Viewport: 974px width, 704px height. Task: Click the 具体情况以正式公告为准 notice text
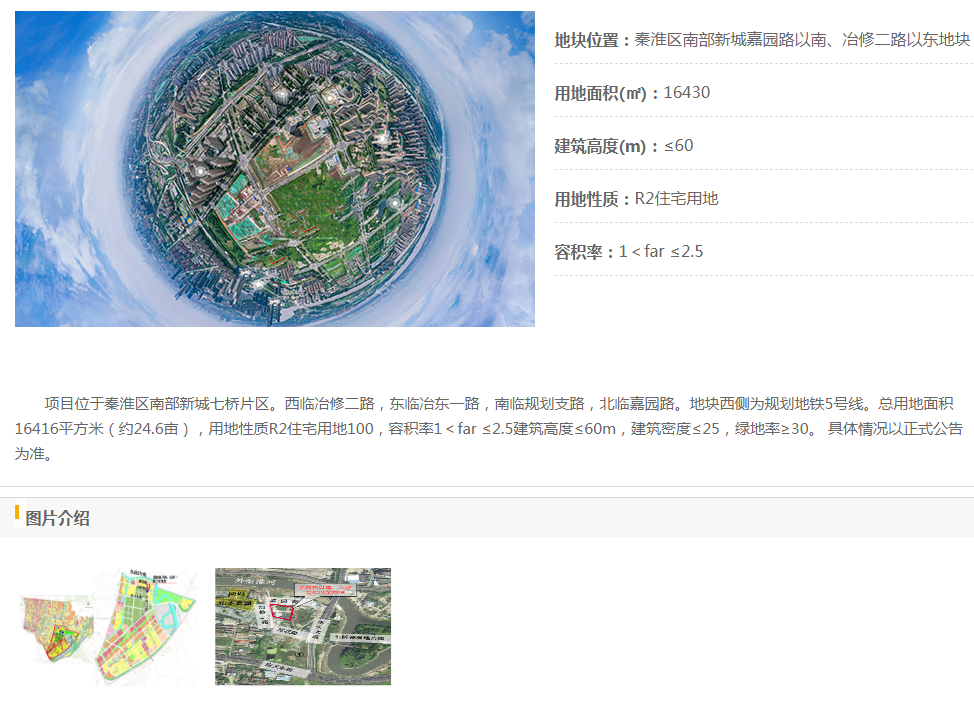click(895, 429)
